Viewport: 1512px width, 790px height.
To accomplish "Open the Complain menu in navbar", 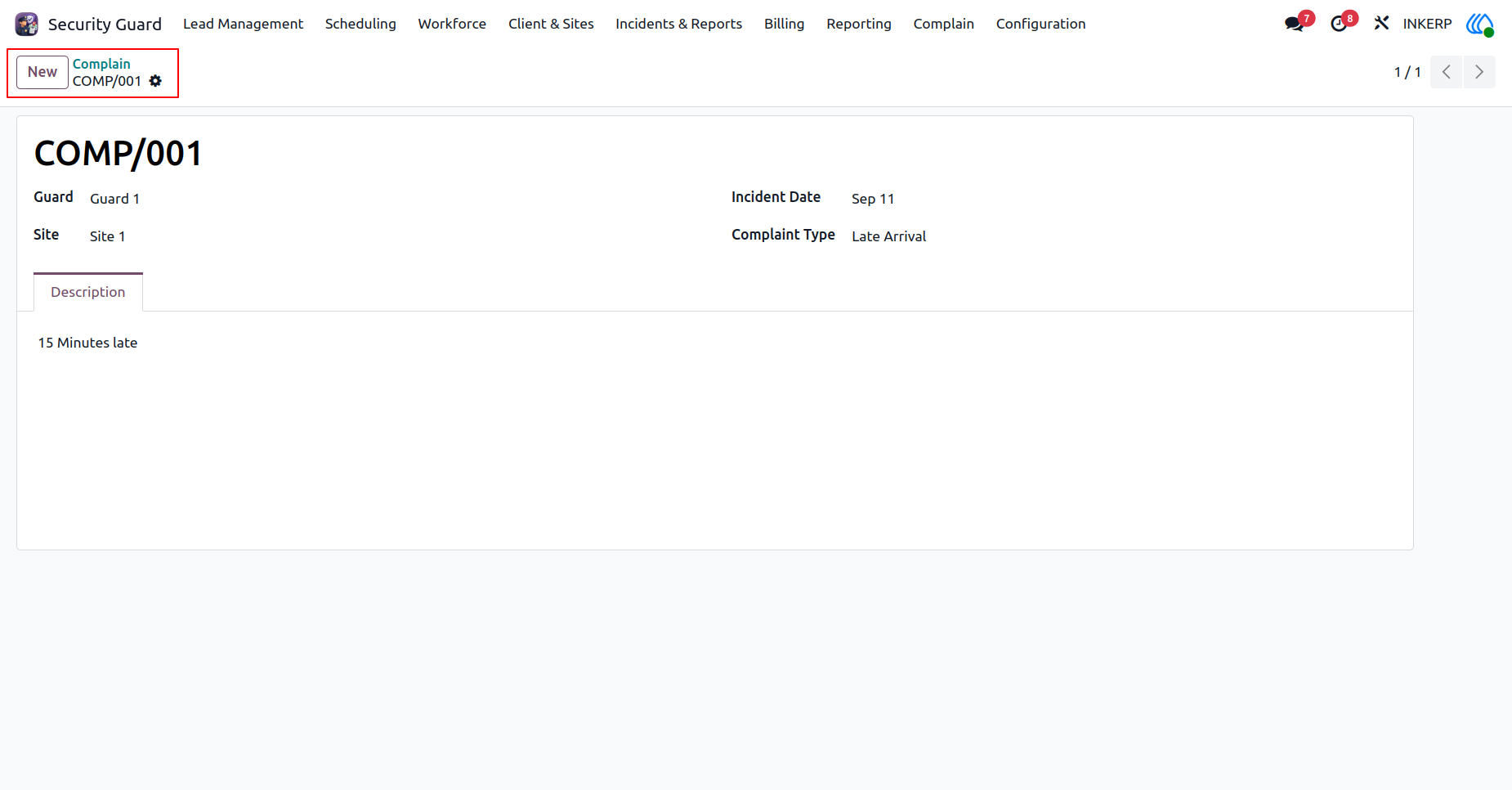I will (943, 24).
